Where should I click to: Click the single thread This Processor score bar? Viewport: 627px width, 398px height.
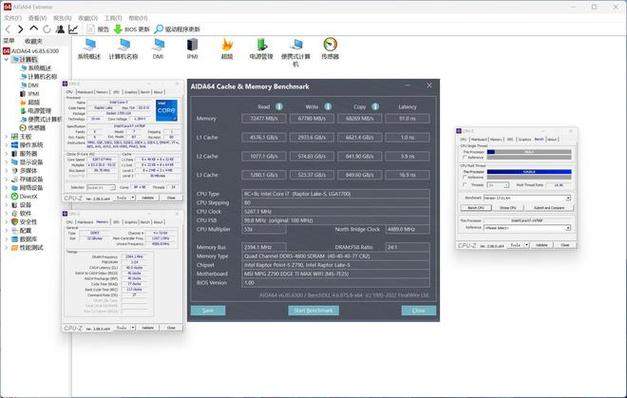point(529,152)
